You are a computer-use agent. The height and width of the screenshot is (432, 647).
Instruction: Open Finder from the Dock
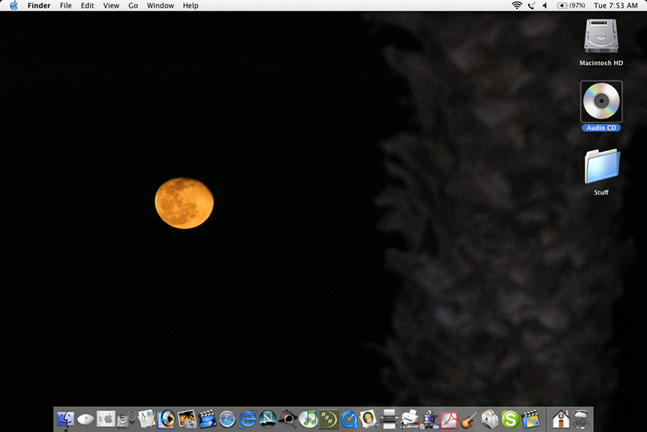pos(66,419)
